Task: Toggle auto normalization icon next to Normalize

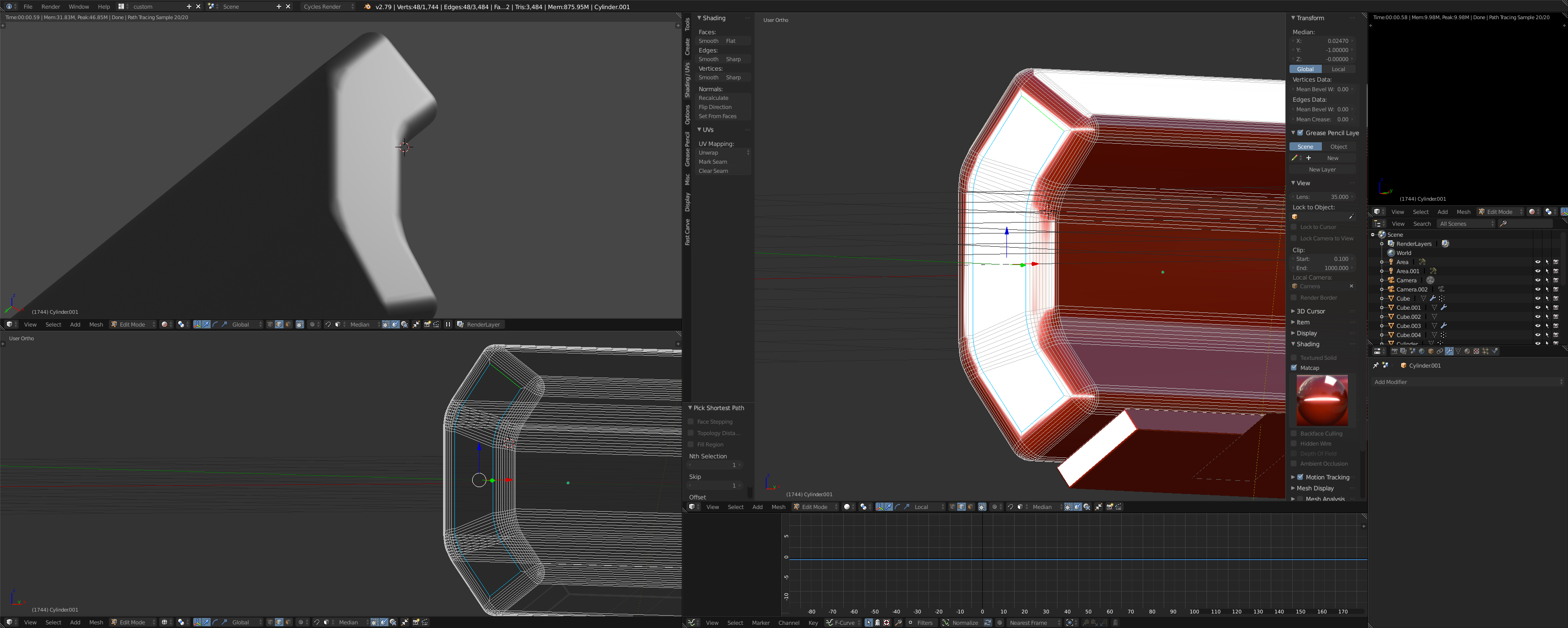Action: coord(988,623)
